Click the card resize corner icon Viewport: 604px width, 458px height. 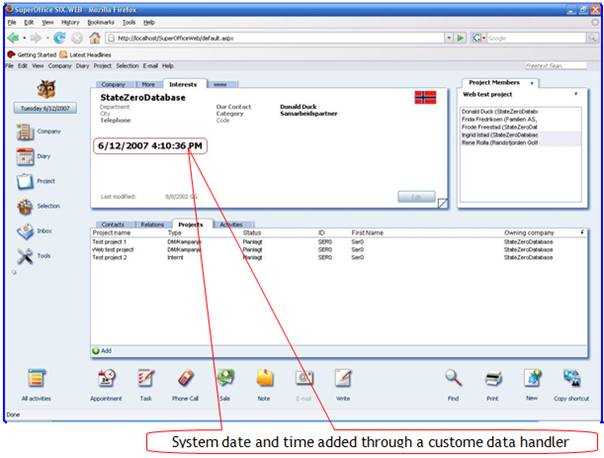coord(443,203)
